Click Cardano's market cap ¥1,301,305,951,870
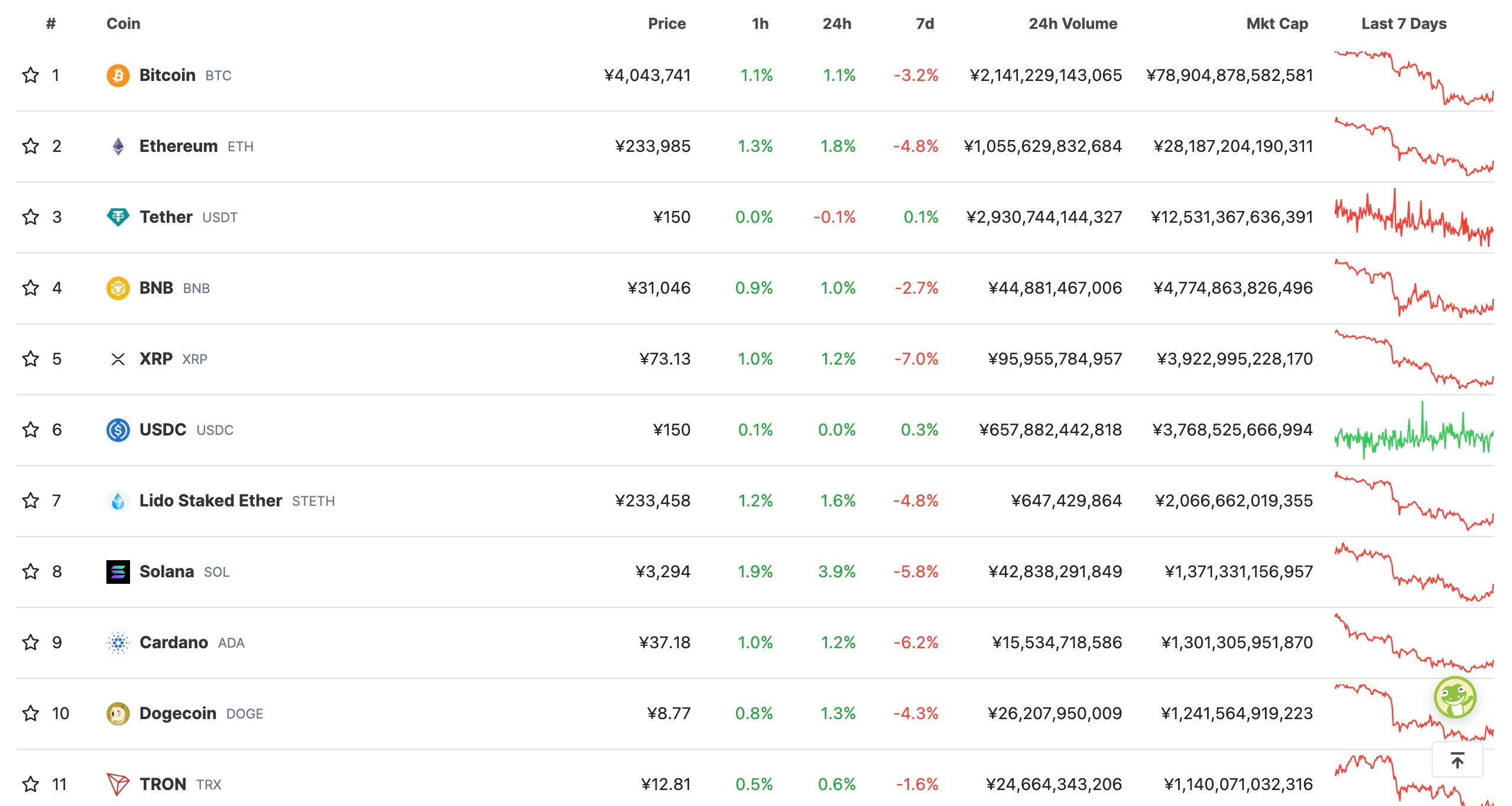 (1237, 643)
